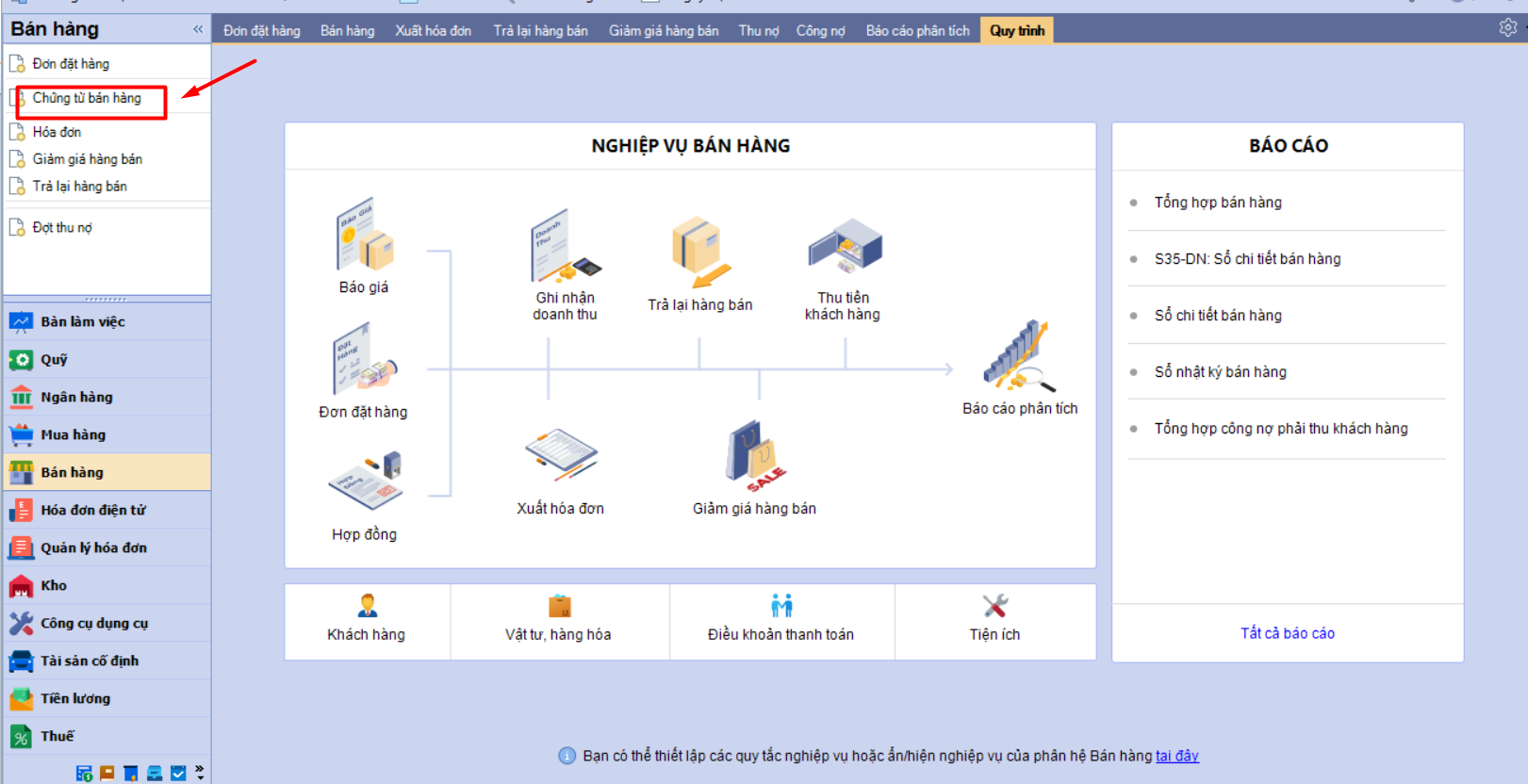Open the Xuất hóa đơn tab
The image size is (1528, 784).
click(x=433, y=31)
